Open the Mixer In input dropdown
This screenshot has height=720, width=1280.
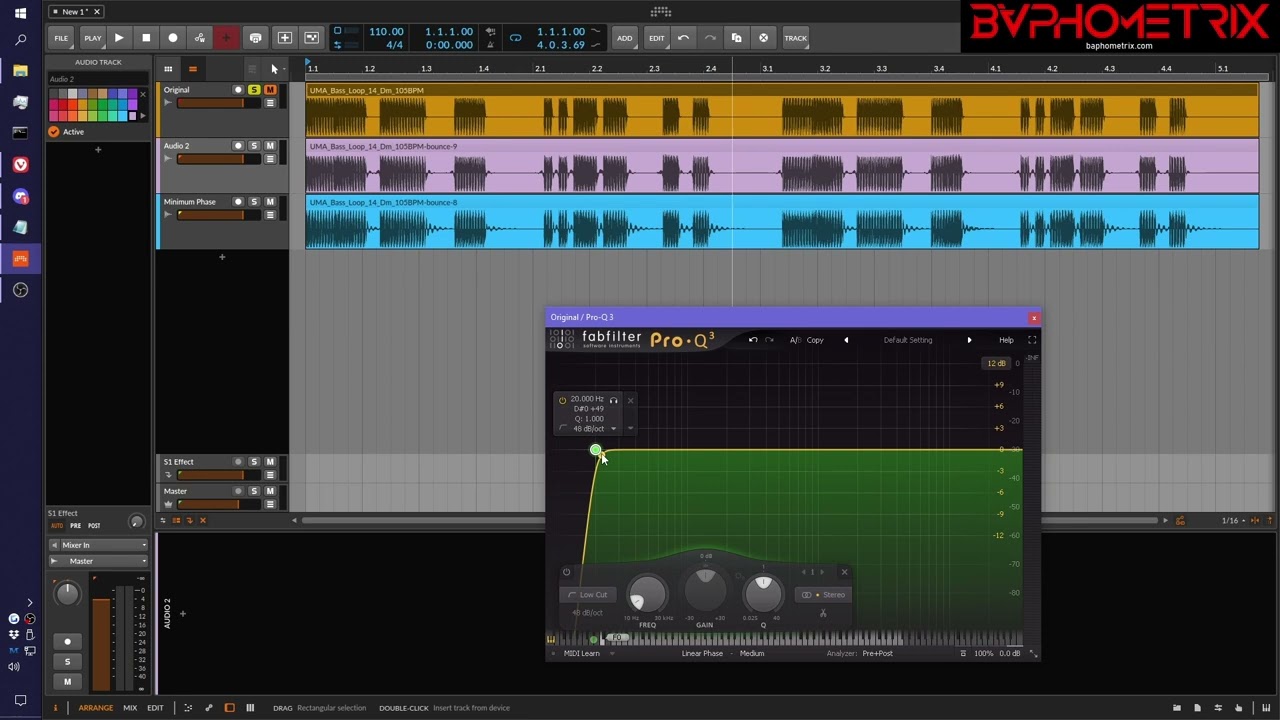[99, 545]
